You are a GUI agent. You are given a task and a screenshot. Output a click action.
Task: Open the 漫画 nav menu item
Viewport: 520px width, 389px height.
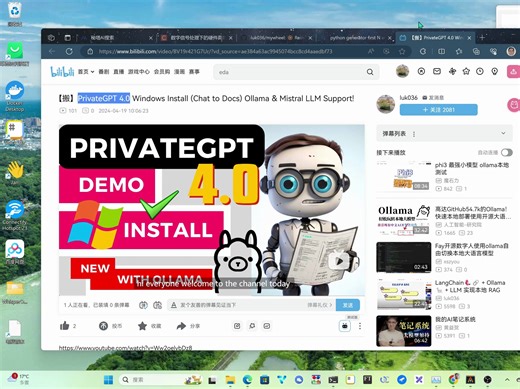[x=179, y=71]
